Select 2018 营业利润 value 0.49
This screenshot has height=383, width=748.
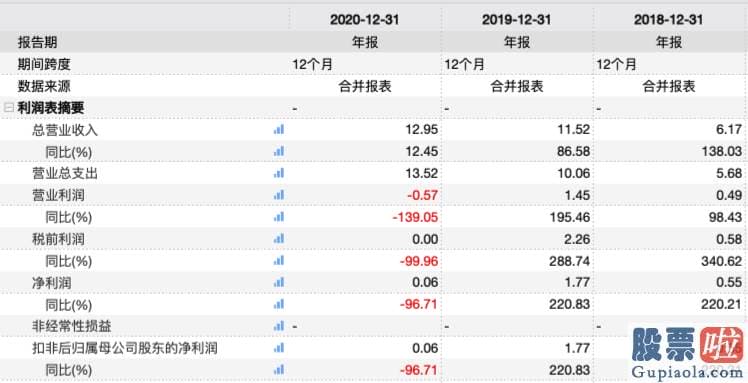pos(728,195)
